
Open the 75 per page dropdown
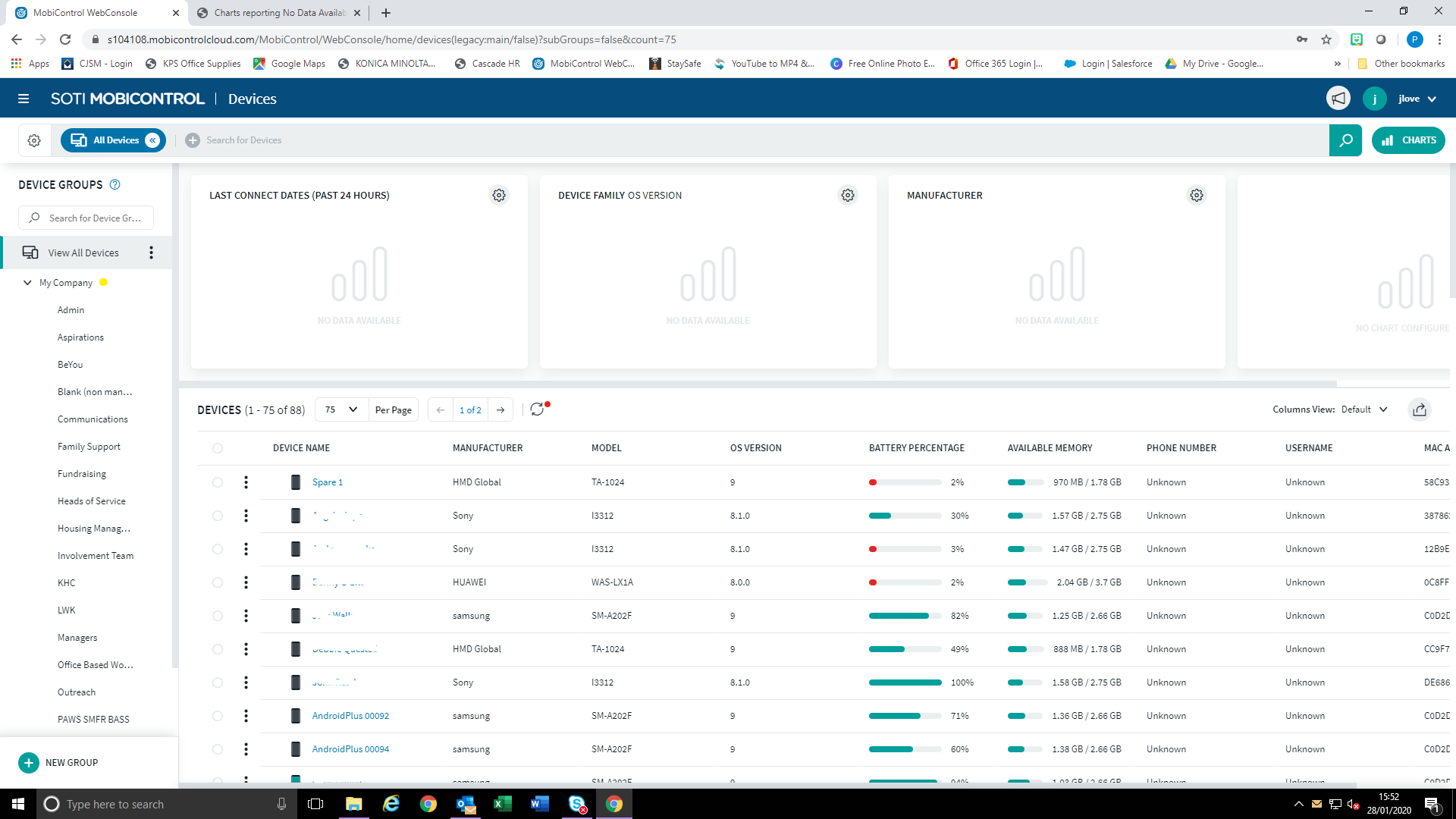(341, 409)
